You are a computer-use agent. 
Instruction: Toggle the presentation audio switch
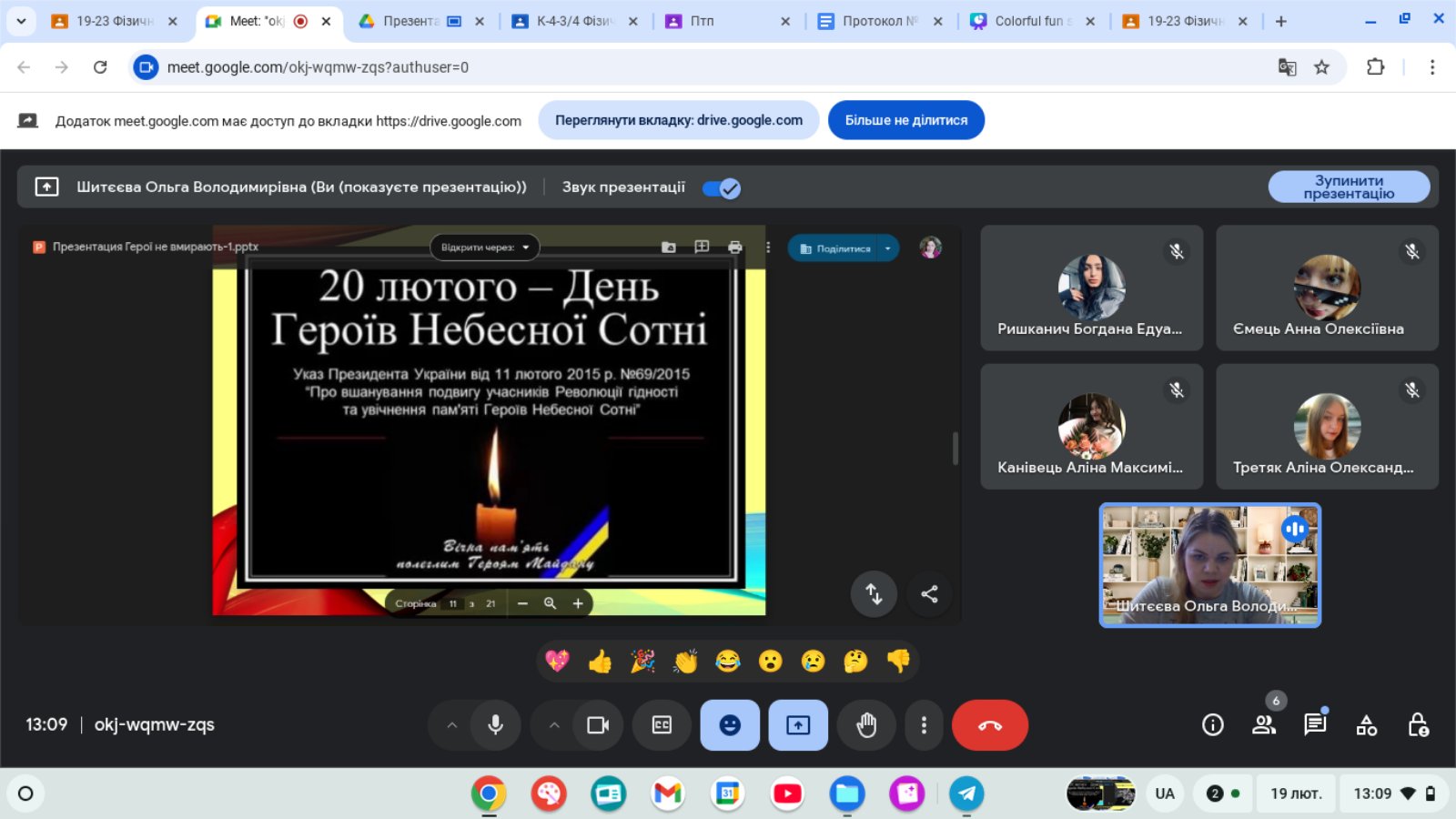click(x=722, y=188)
